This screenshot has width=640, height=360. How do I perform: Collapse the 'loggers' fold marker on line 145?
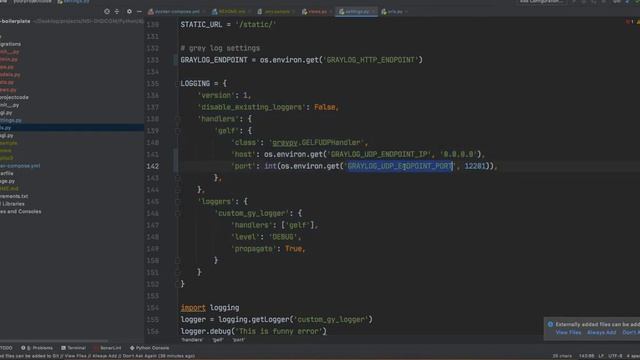[x=178, y=202]
